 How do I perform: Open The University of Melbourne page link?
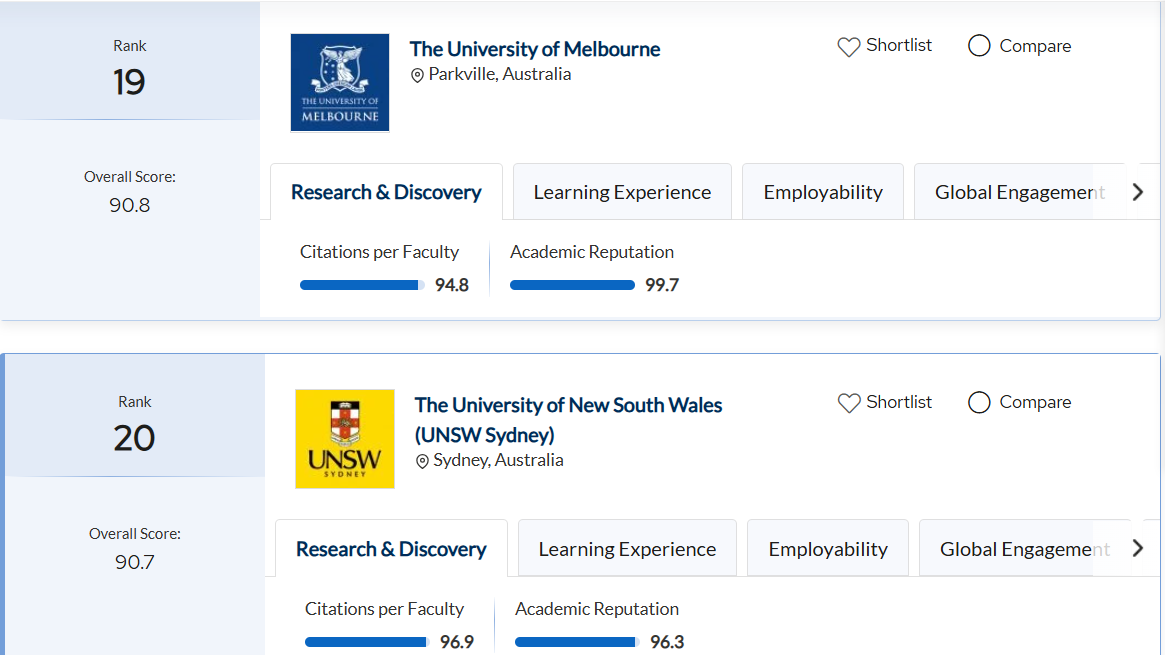[535, 49]
